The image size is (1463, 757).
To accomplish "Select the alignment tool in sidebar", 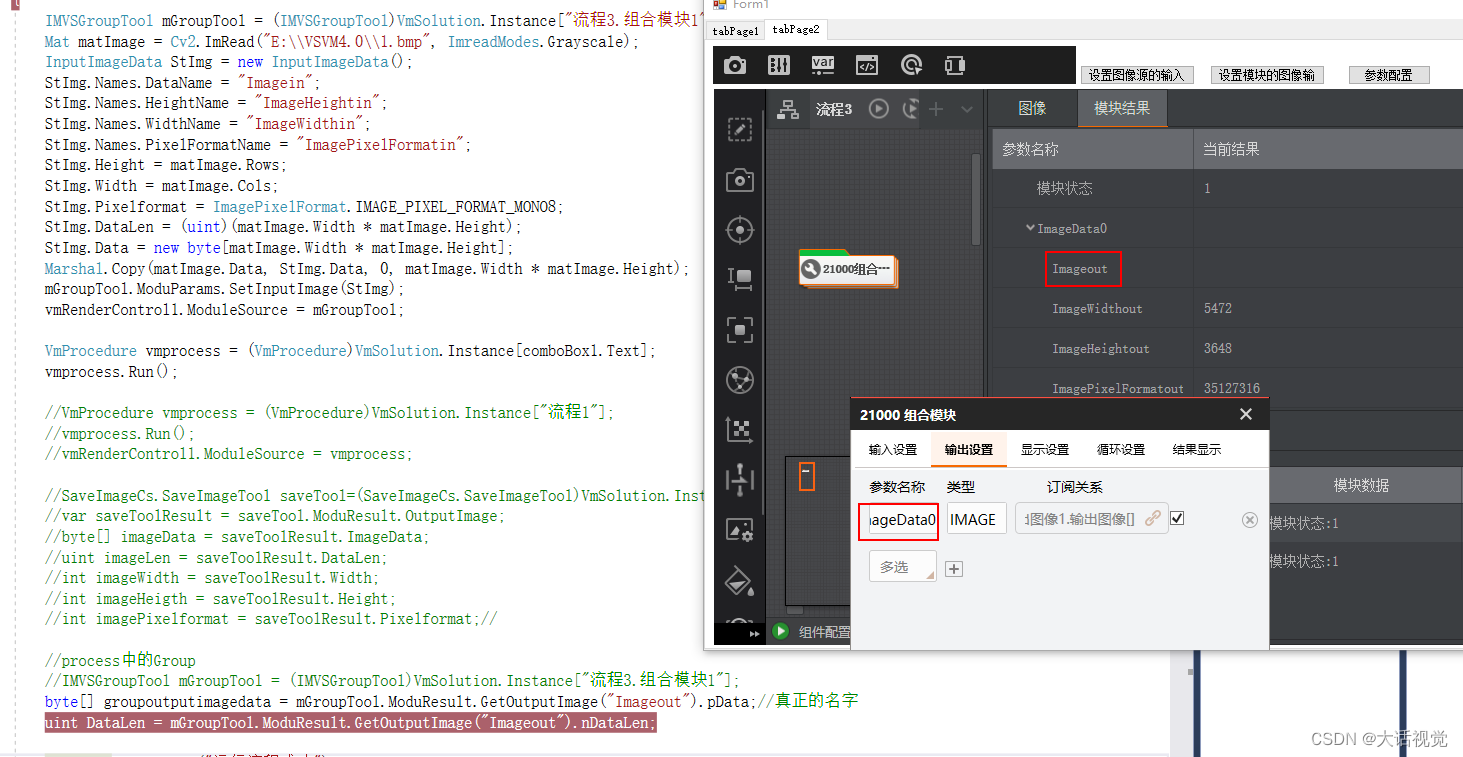I will [739, 480].
